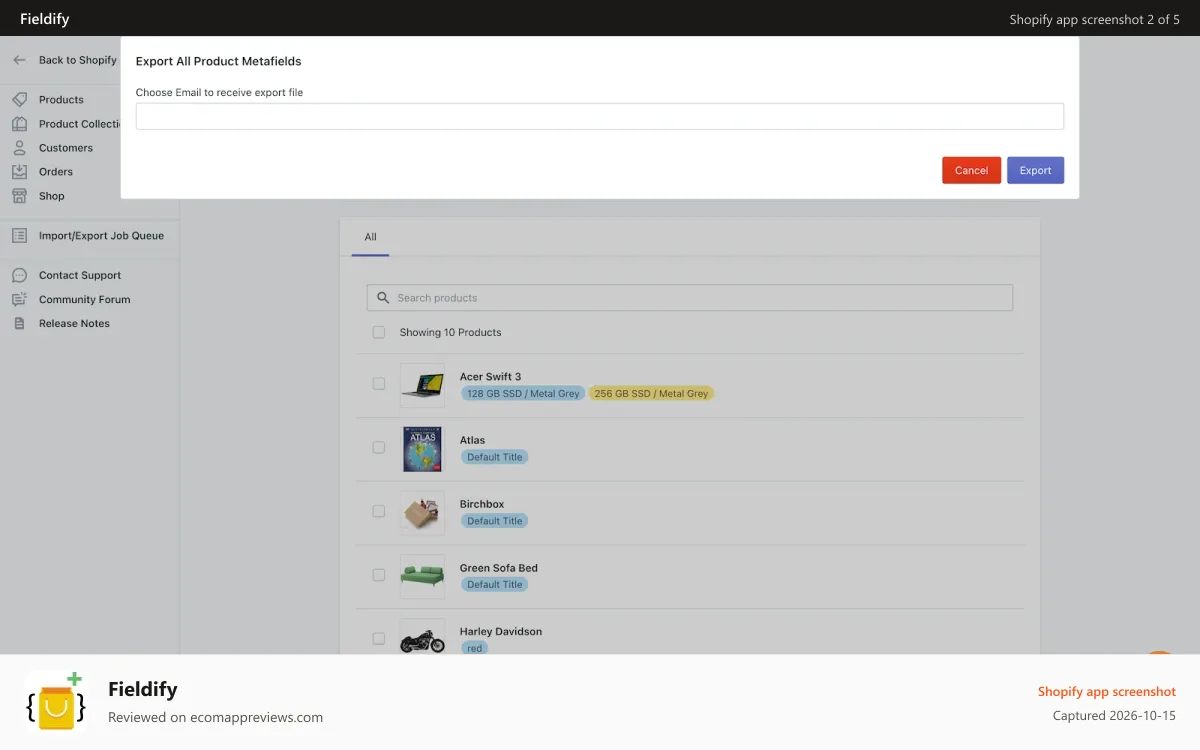Check the Birchbox product checkbox
Viewport: 1200px width, 750px height.
pyautogui.click(x=379, y=511)
